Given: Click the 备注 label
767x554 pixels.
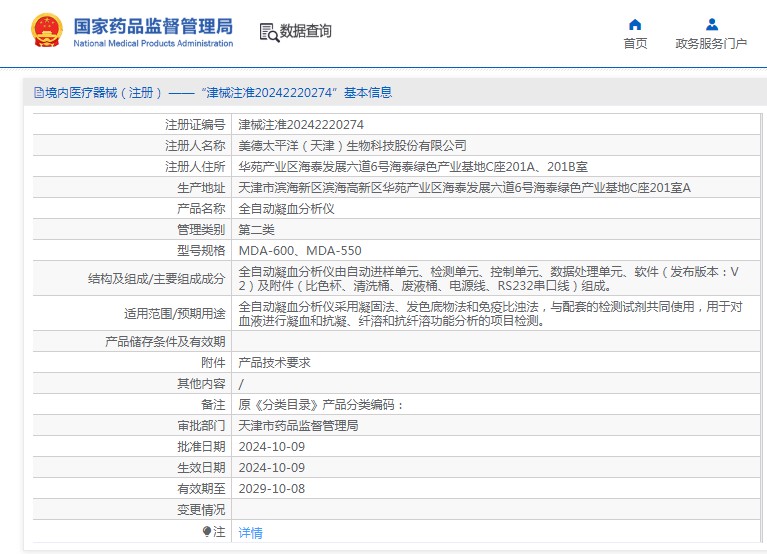Looking at the screenshot, I should click(x=213, y=405).
